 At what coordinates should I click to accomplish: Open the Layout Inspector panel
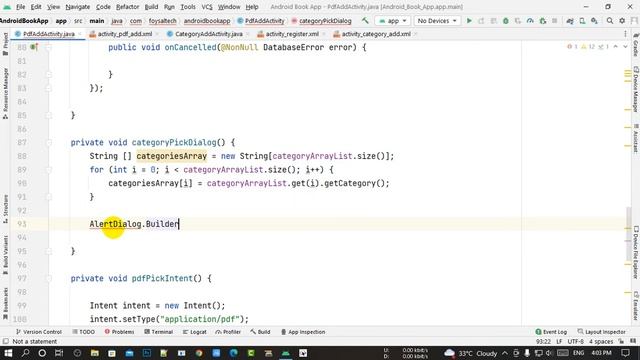[x=601, y=332]
